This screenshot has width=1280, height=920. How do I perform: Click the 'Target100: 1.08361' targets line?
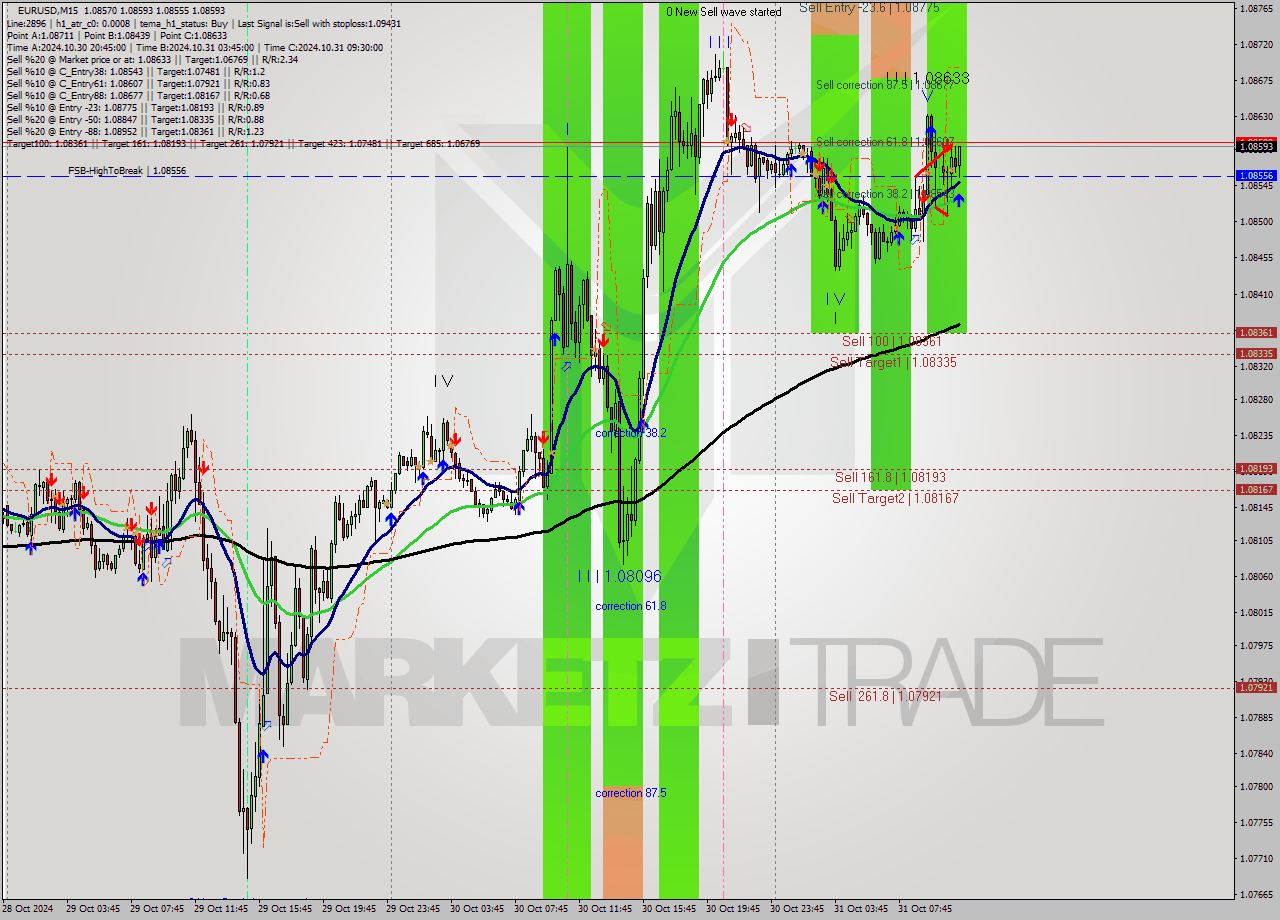pyautogui.click(x=243, y=143)
